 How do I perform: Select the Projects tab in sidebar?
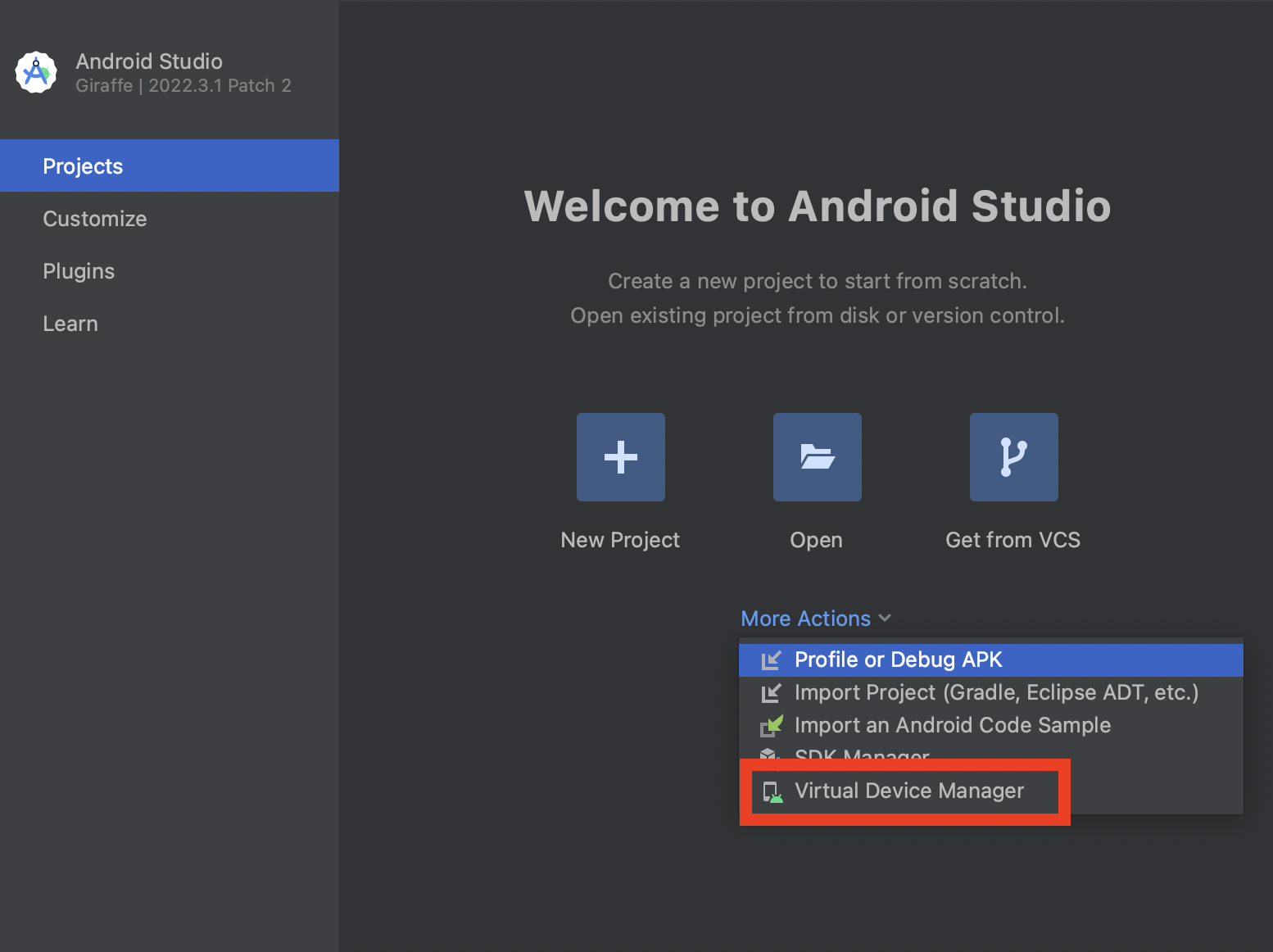[170, 165]
